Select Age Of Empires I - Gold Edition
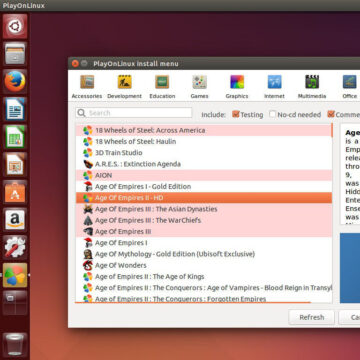Viewport: 360px width, 360px height. pyautogui.click(x=204, y=187)
